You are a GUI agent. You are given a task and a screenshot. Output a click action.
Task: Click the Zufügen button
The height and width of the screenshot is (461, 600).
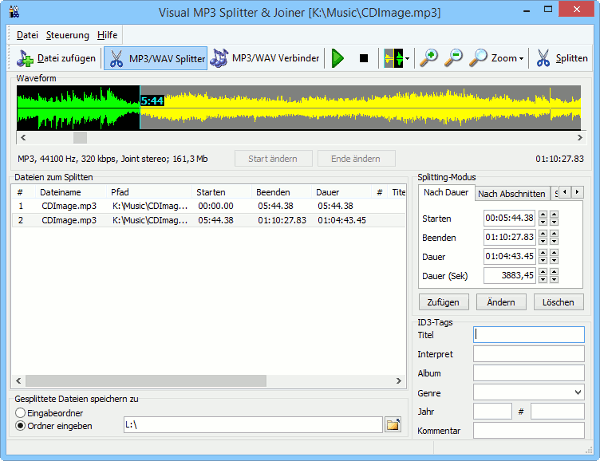point(444,302)
